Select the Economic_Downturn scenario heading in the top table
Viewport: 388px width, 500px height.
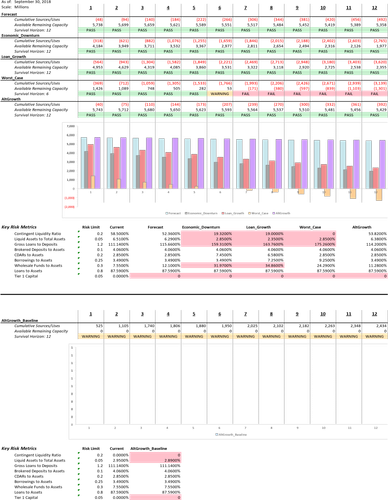click(x=20, y=35)
